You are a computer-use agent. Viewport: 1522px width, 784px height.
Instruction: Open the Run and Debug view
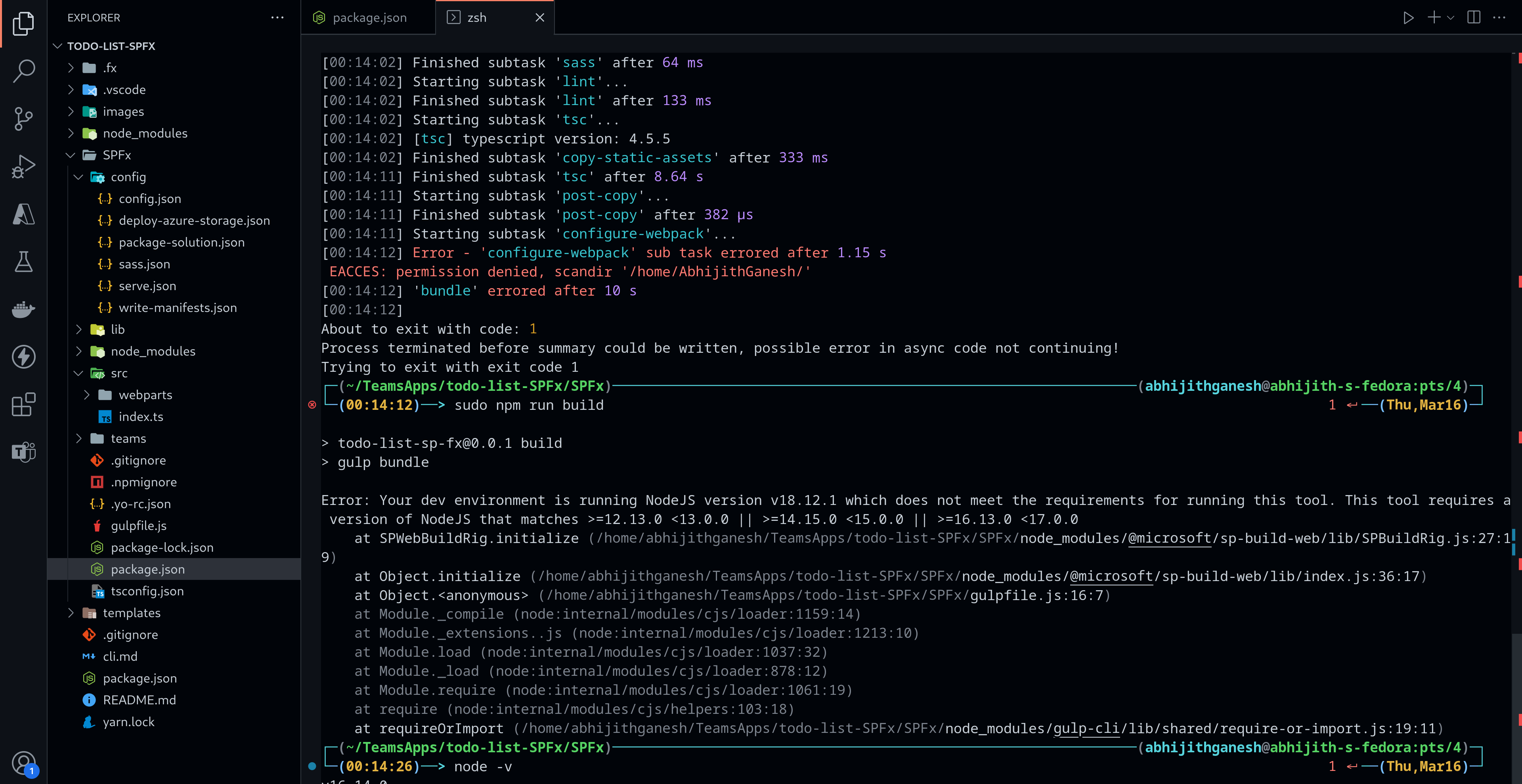tap(24, 166)
